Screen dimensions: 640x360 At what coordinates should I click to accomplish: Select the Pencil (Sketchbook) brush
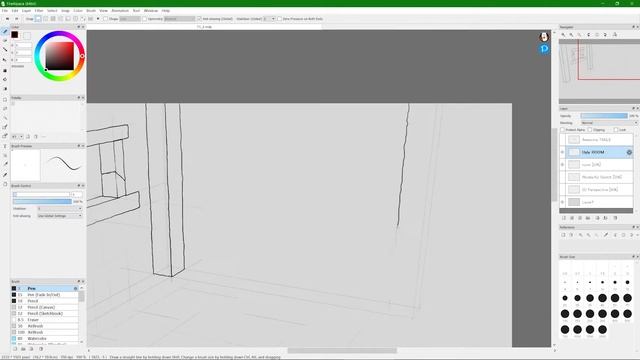44,313
